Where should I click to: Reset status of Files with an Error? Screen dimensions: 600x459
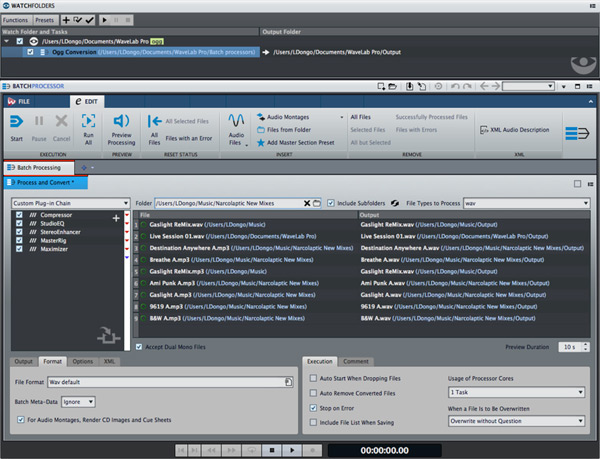point(189,138)
